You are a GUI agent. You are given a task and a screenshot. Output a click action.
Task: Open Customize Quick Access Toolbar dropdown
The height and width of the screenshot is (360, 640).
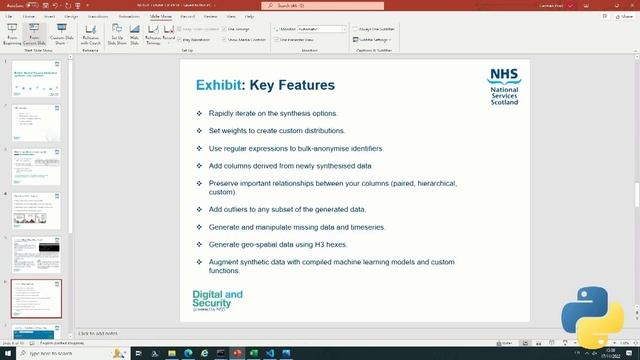pyautogui.click(x=87, y=6)
